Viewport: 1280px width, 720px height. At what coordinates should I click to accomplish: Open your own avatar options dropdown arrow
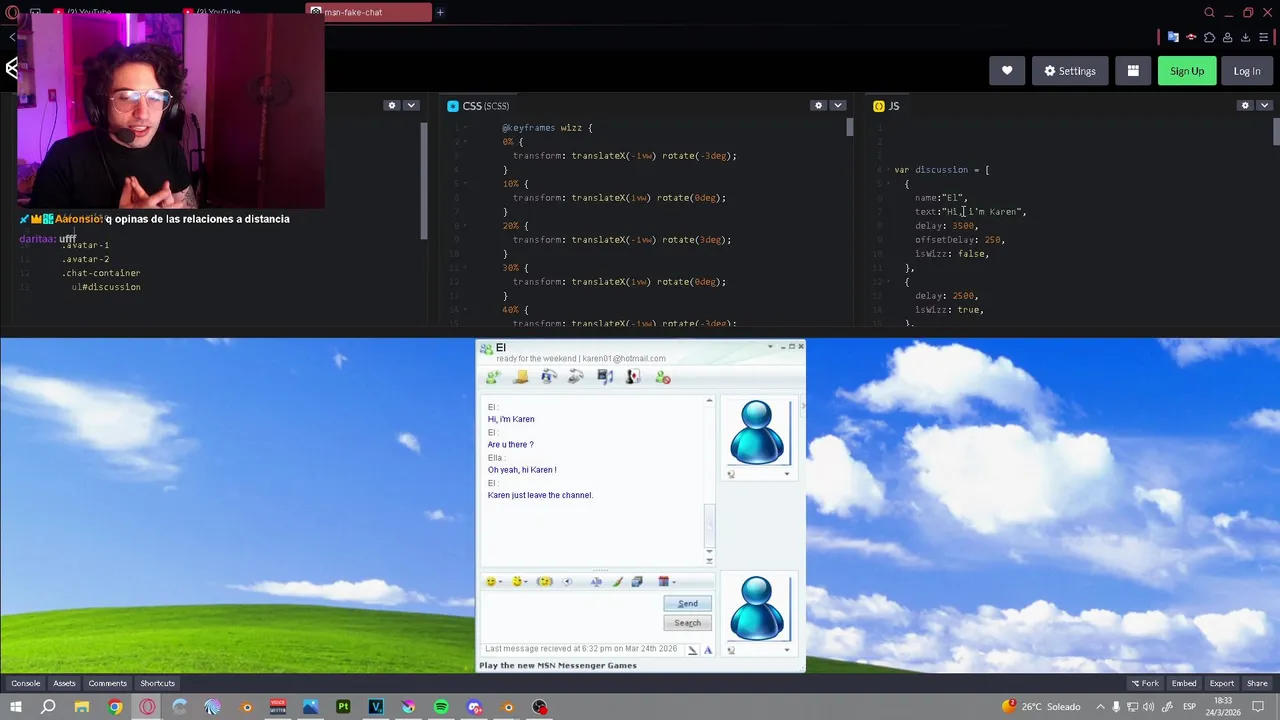tap(786, 650)
